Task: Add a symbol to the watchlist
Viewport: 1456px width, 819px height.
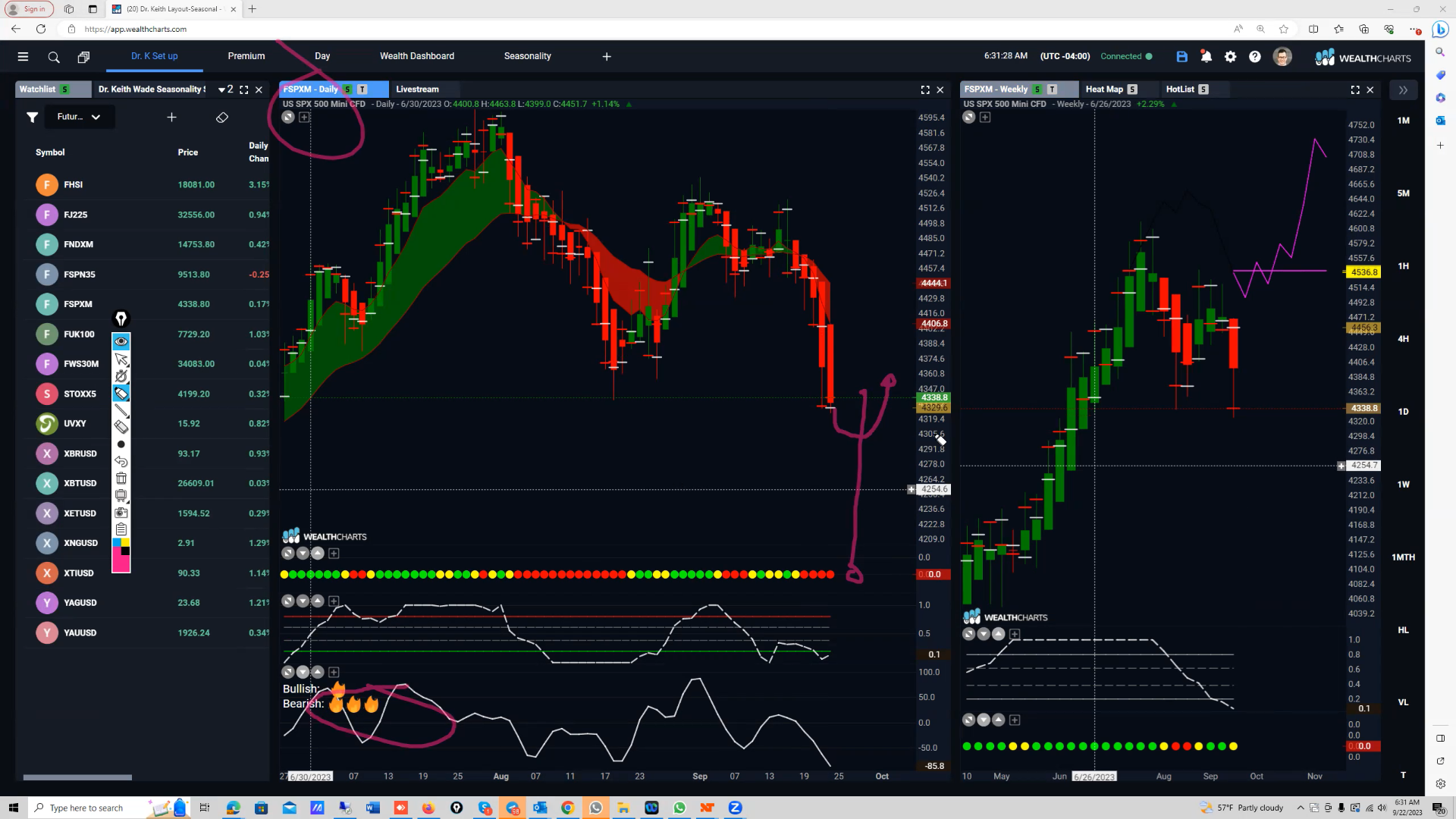Action: [171, 117]
